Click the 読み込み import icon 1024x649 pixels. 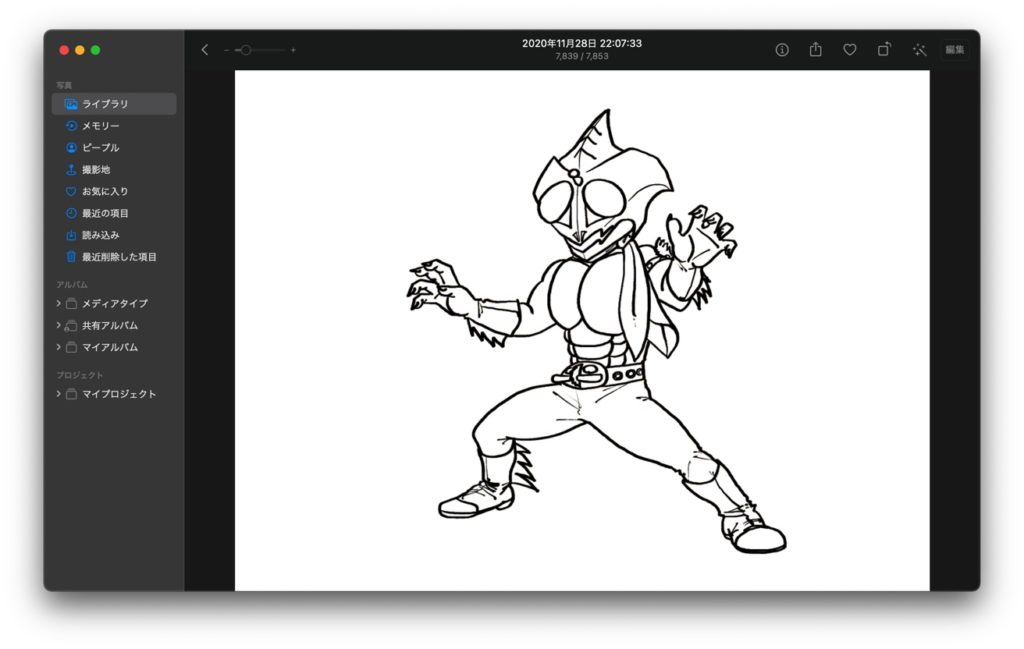[x=71, y=235]
